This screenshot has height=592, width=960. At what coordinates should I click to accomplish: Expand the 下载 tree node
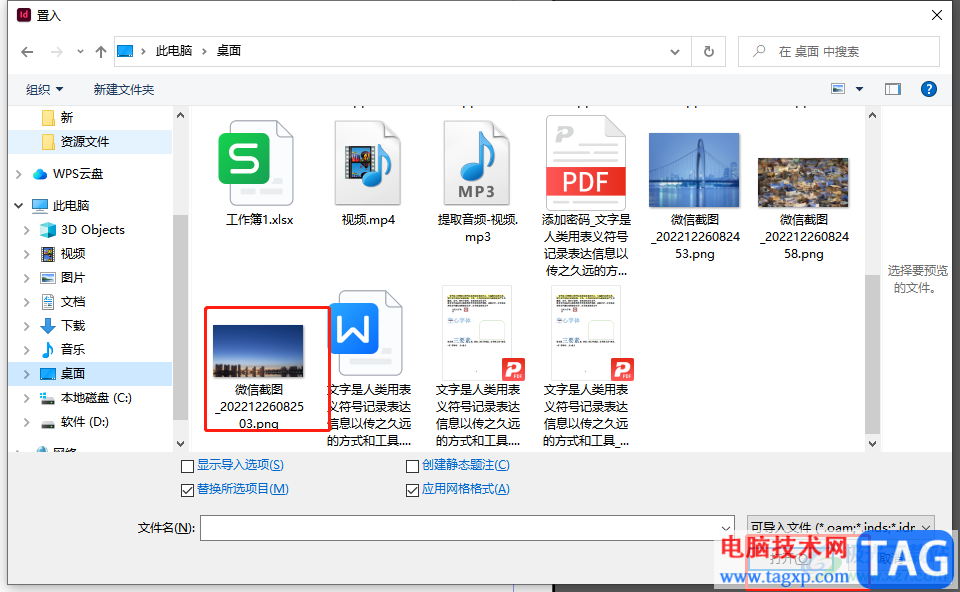pyautogui.click(x=27, y=326)
